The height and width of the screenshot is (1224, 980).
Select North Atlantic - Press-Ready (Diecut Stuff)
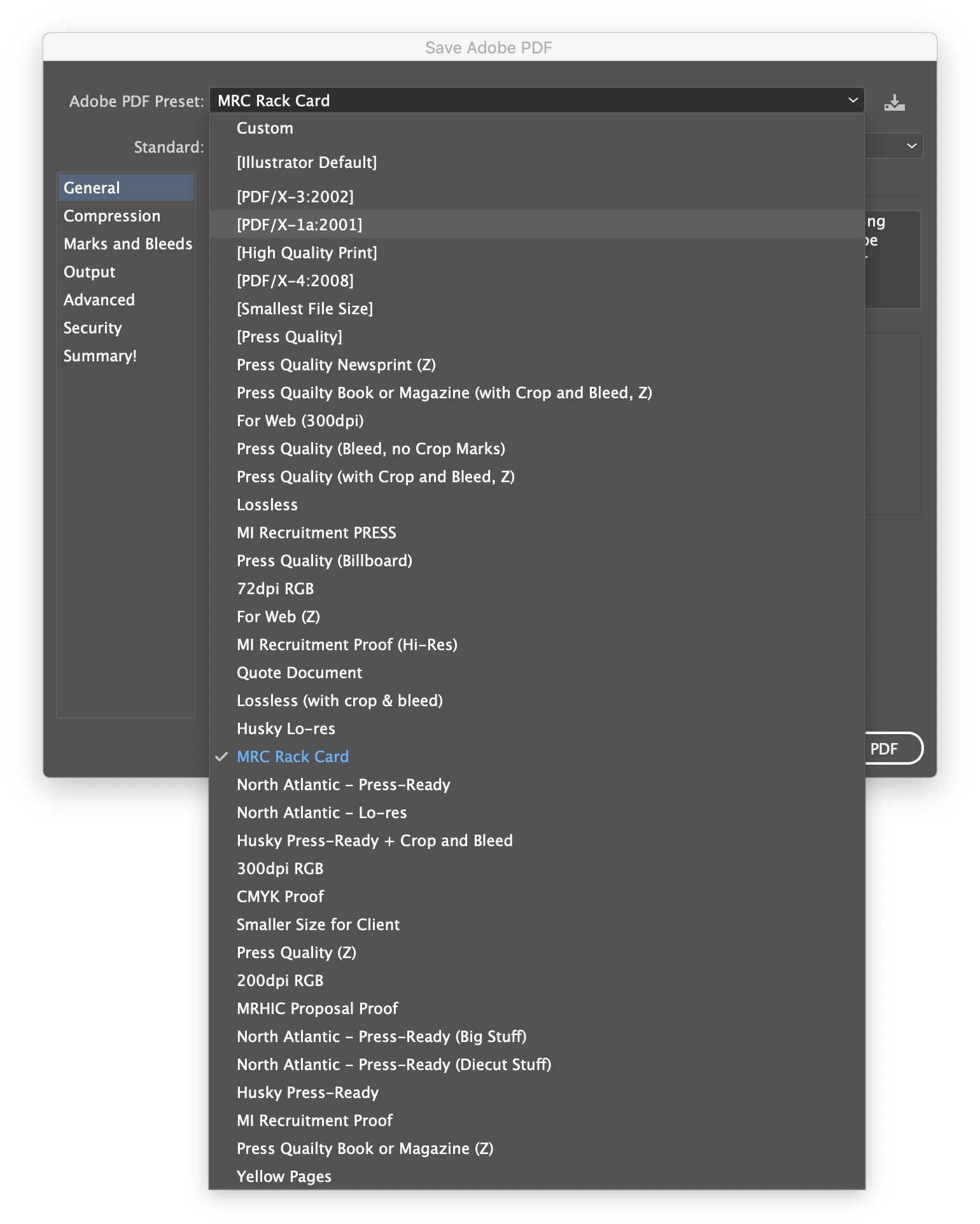537,1064
